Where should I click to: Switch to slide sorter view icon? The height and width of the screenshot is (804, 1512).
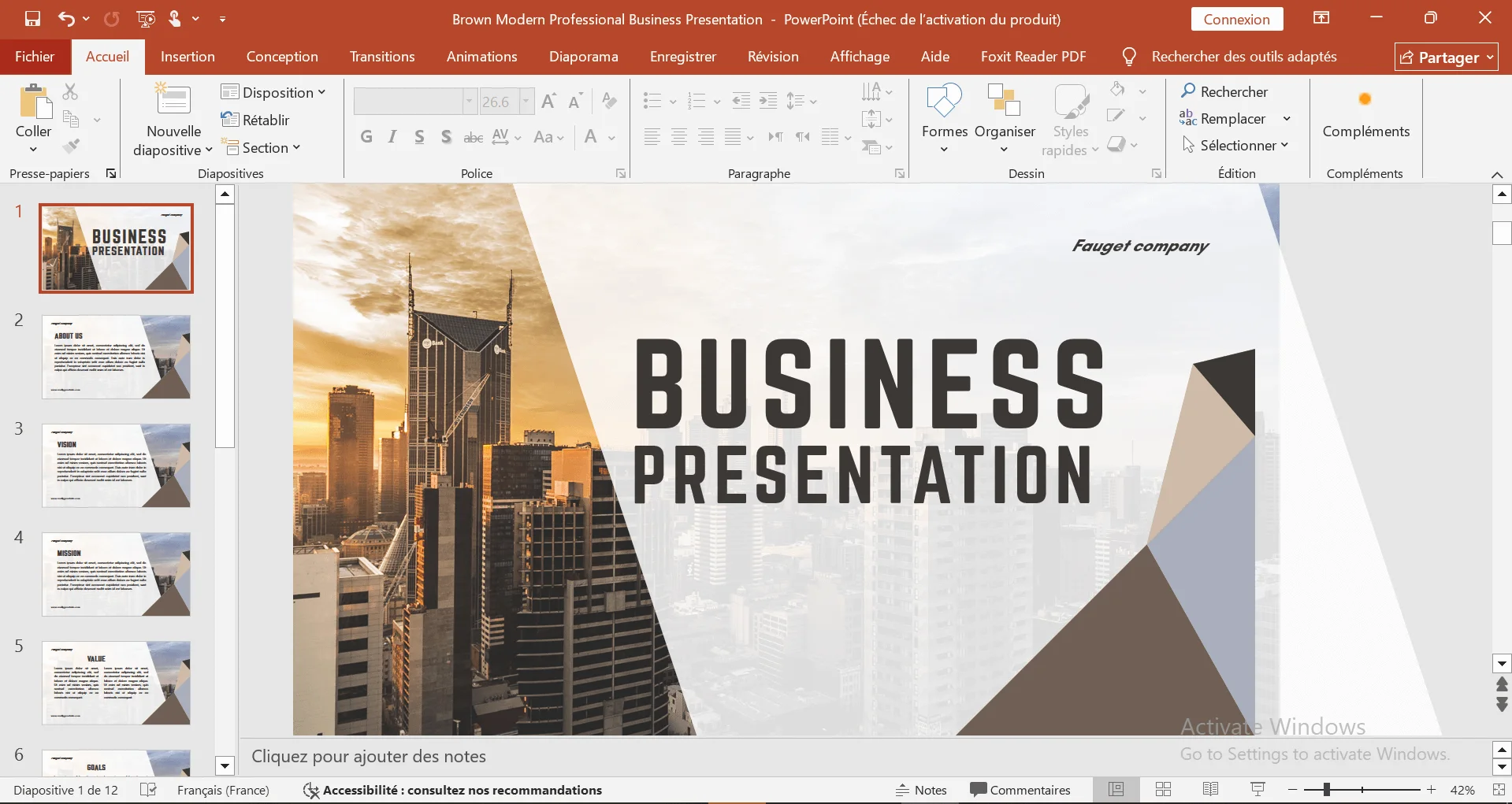(1163, 790)
